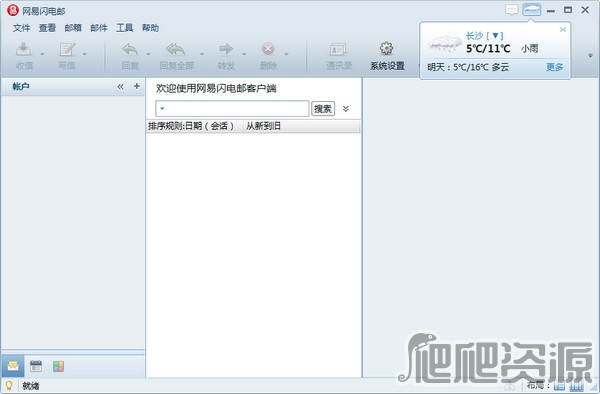Click 更多 link in weather popup
Image resolution: width=600 pixels, height=394 pixels.
tap(554, 67)
